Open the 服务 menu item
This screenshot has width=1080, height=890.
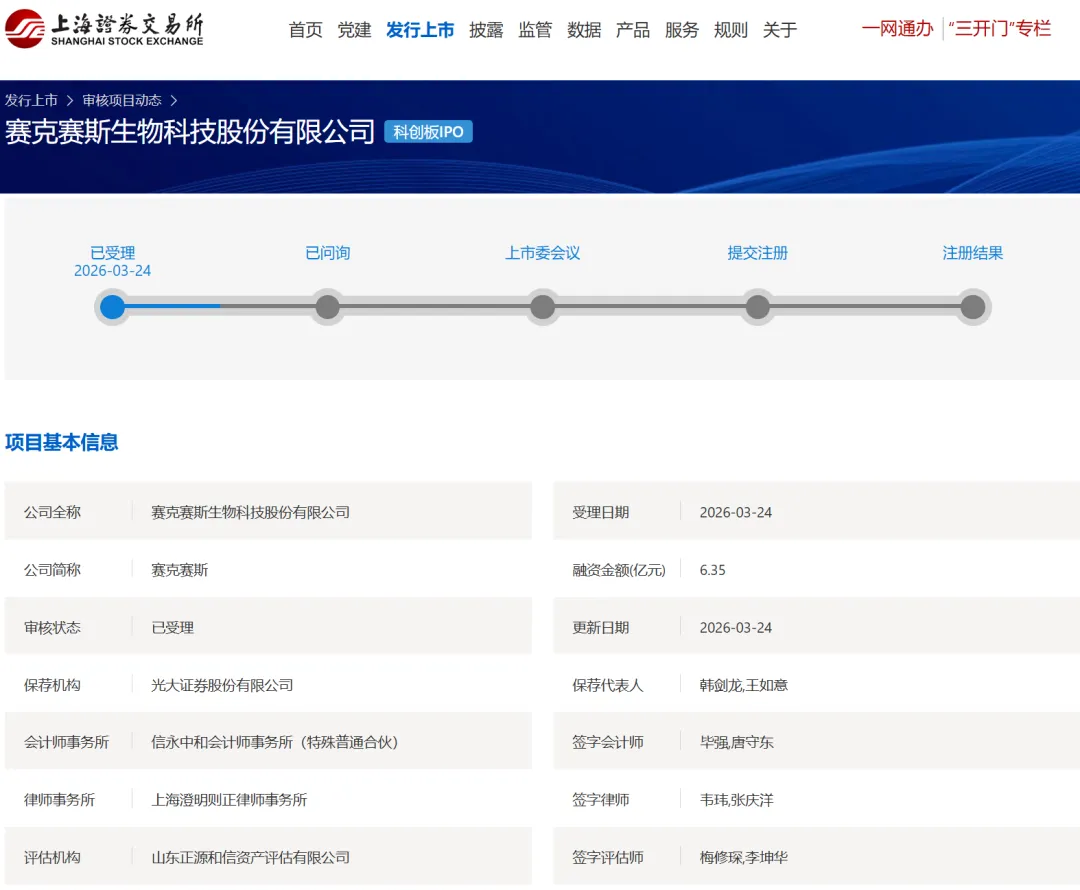682,30
